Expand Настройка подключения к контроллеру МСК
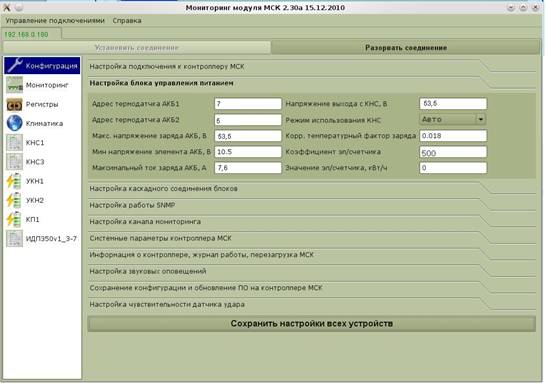The width and height of the screenshot is (547, 383). (312, 66)
